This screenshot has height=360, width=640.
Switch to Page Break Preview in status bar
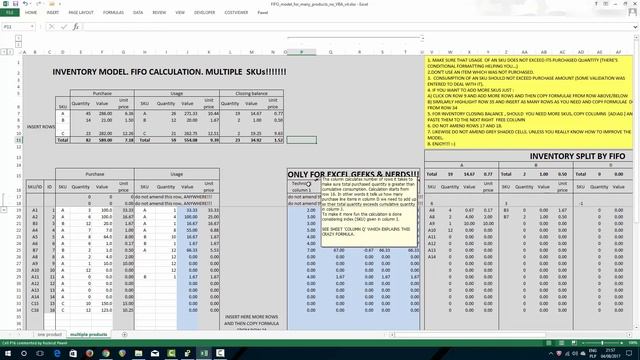click(574, 343)
